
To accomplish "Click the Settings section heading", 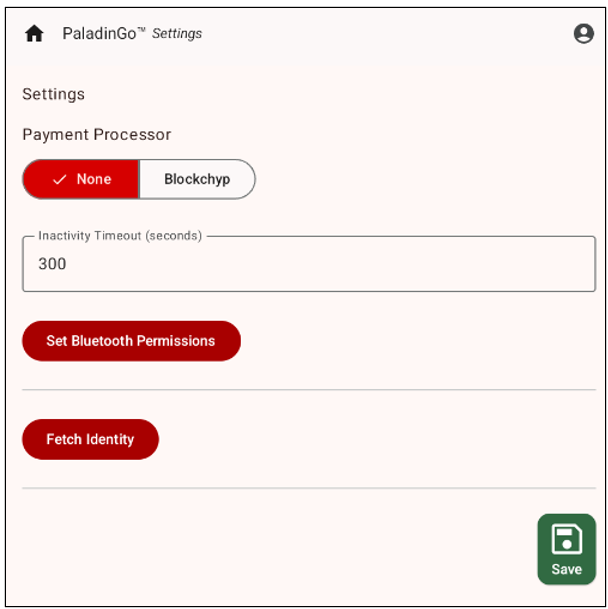I will point(54,94).
